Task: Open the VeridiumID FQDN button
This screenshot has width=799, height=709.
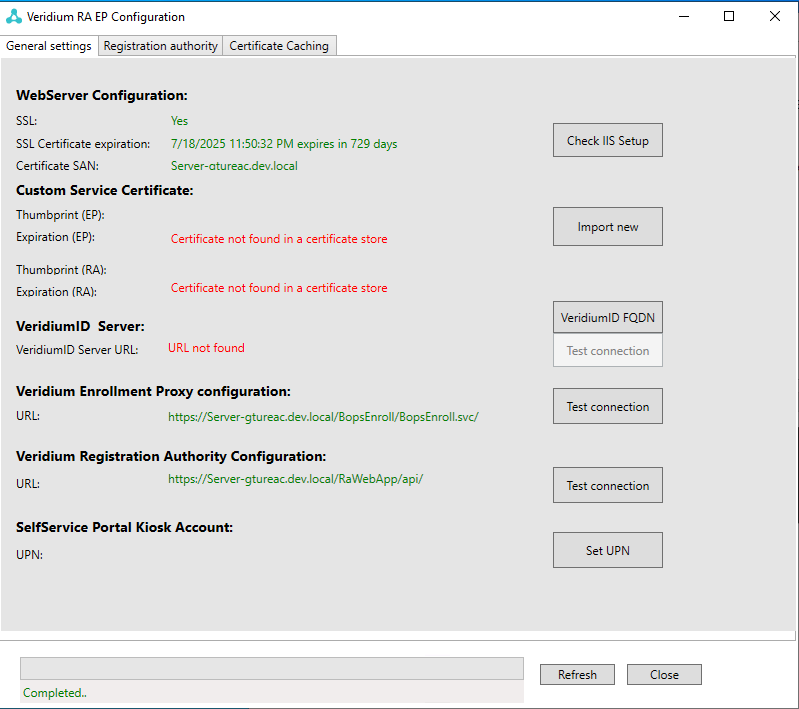Action: 607,318
